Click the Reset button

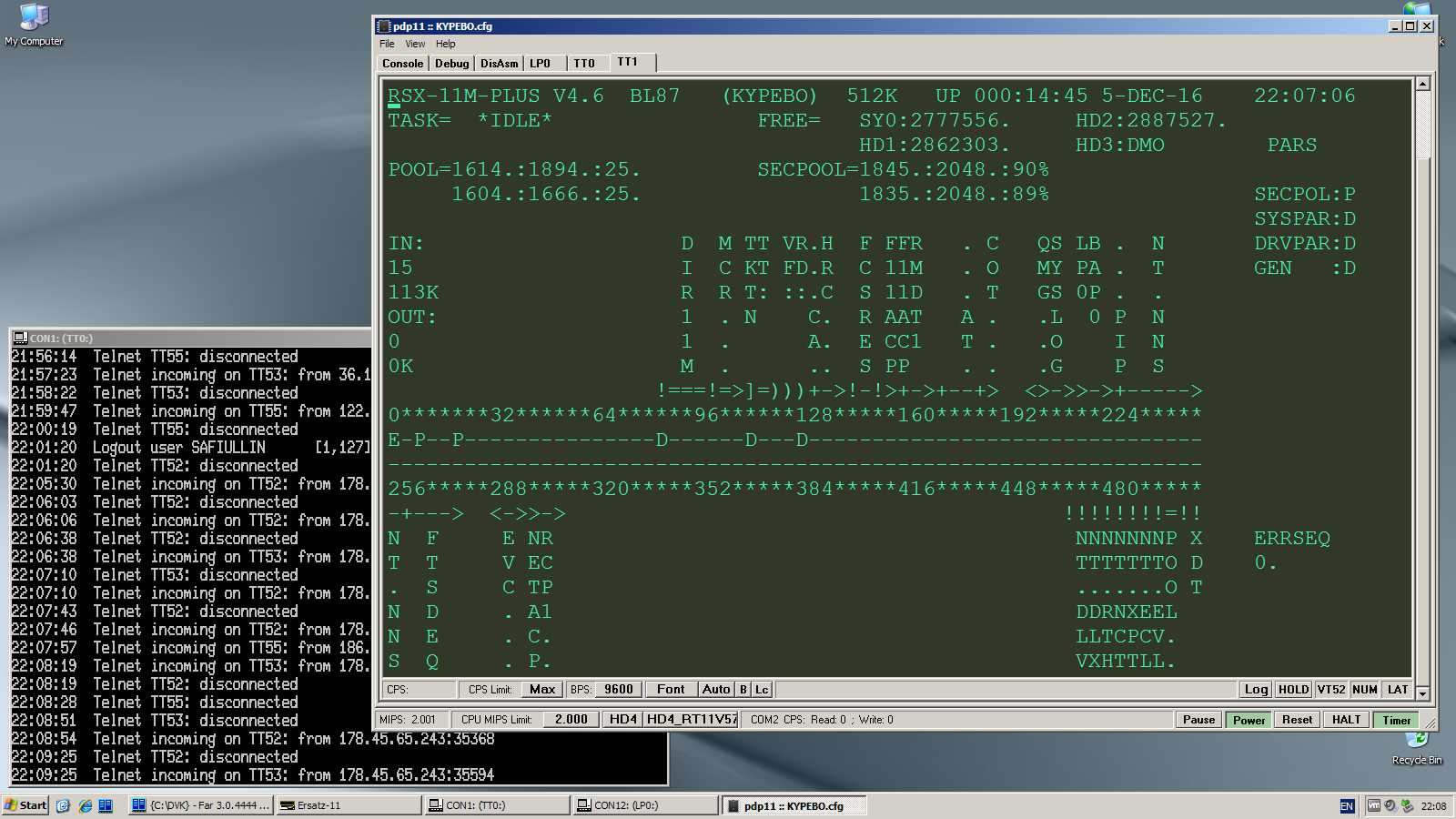point(1297,720)
